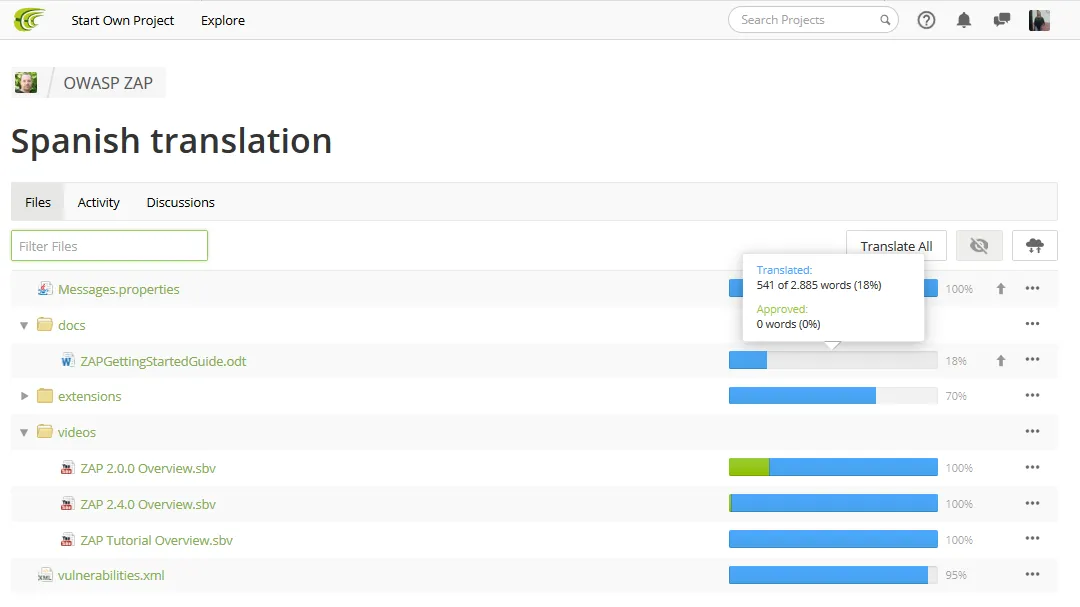Collapse the docs folder
This screenshot has width=1080, height=607.
tap(24, 325)
